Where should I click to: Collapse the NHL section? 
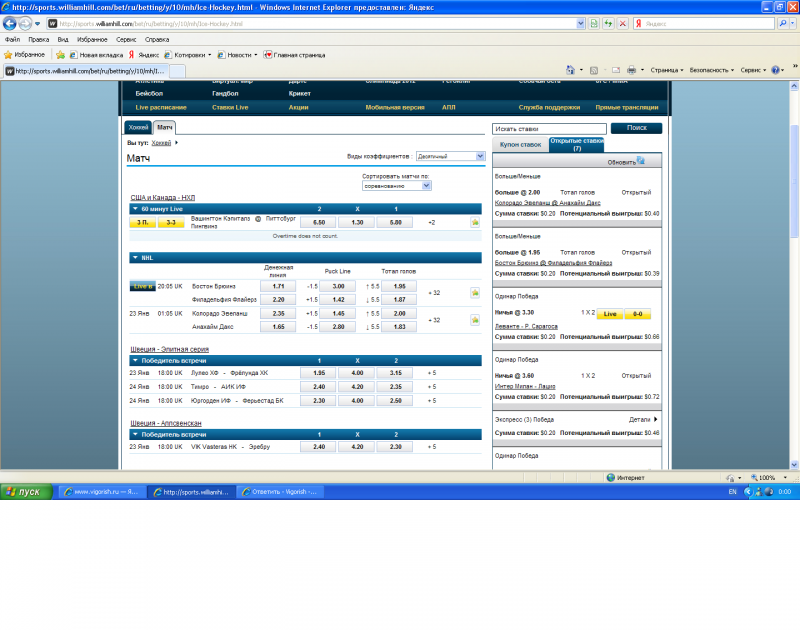point(135,258)
